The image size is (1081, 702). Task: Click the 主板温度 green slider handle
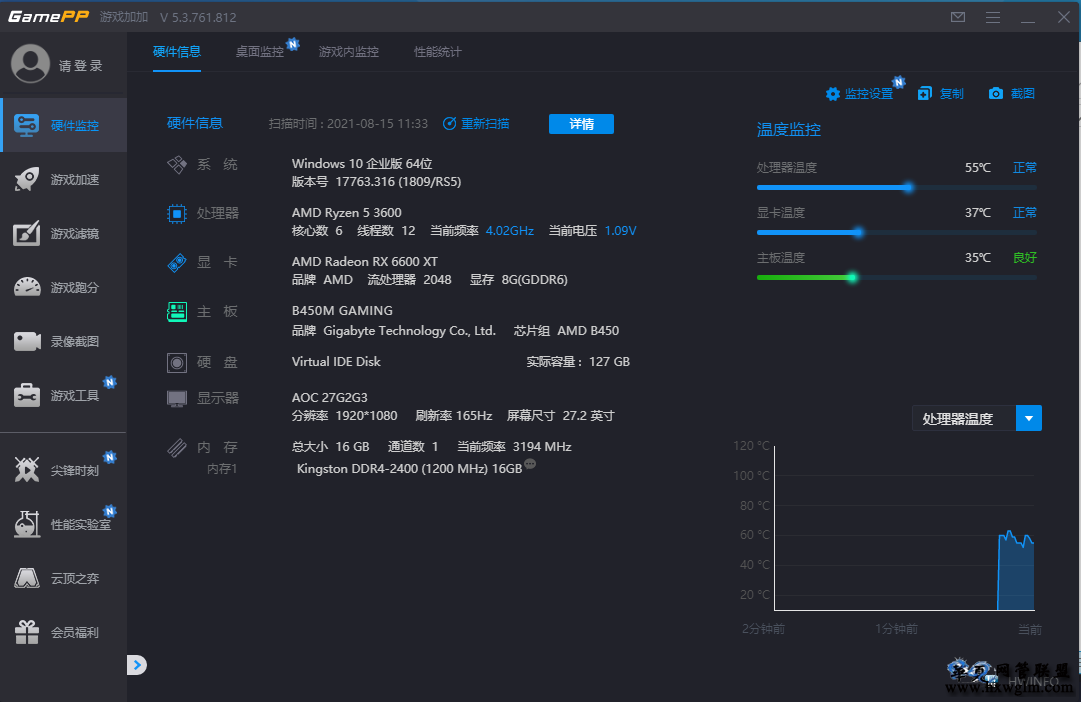(853, 278)
